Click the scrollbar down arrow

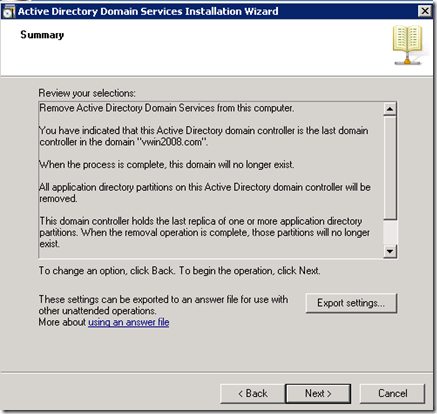point(390,251)
